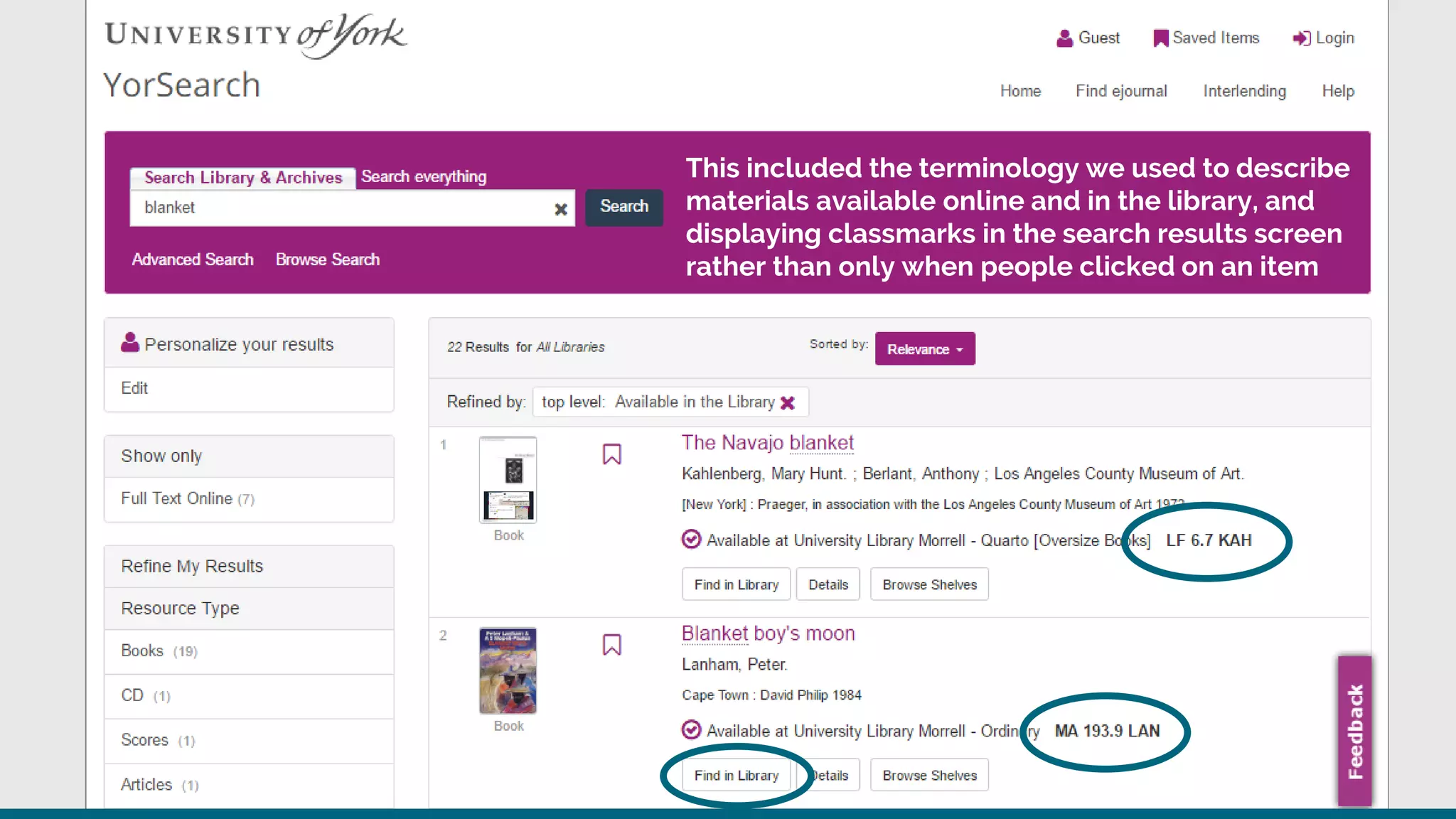
Task: Click the Login text link
Action: 1334,38
